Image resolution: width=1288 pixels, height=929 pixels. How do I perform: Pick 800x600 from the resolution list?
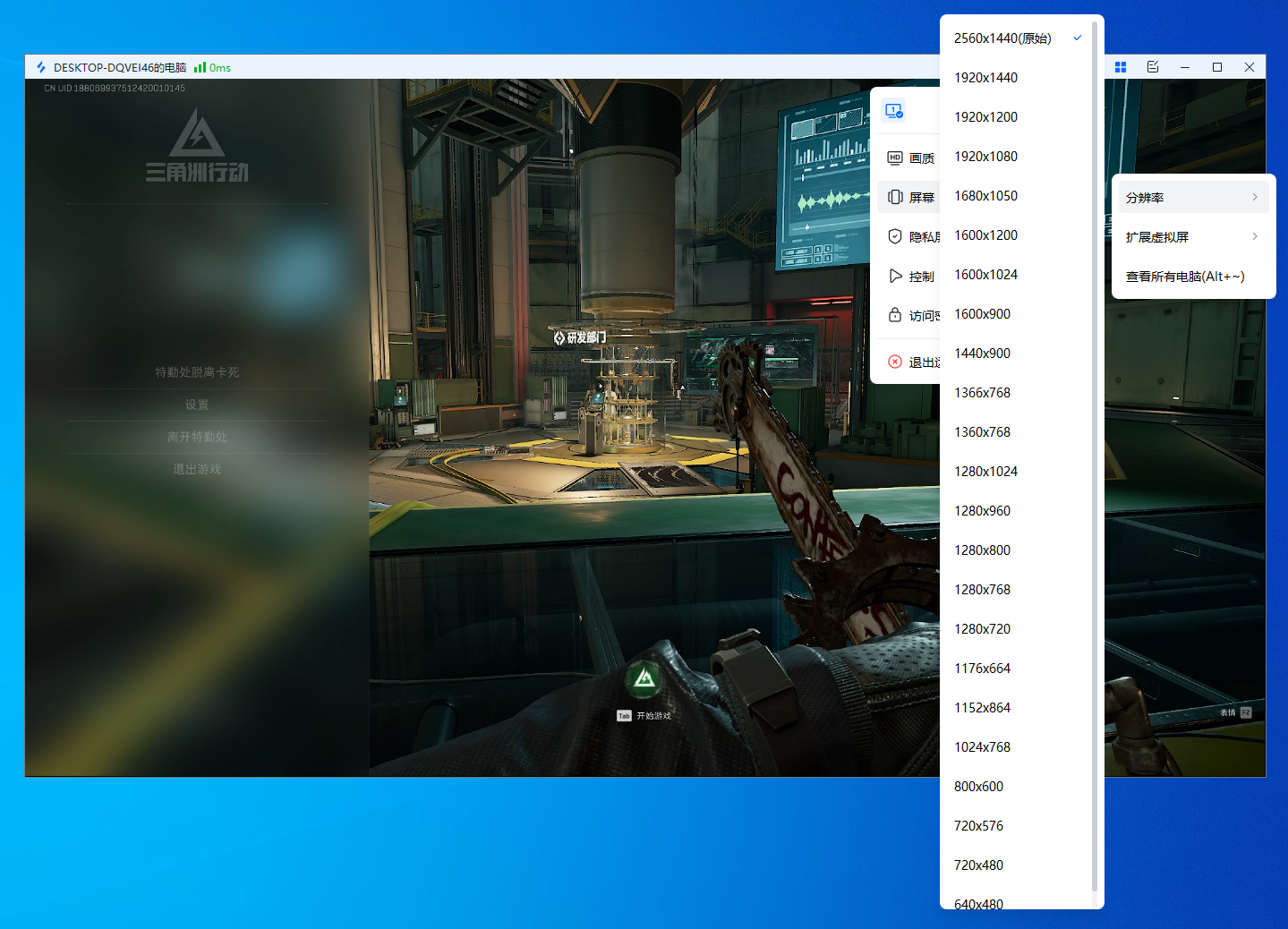pos(978,787)
